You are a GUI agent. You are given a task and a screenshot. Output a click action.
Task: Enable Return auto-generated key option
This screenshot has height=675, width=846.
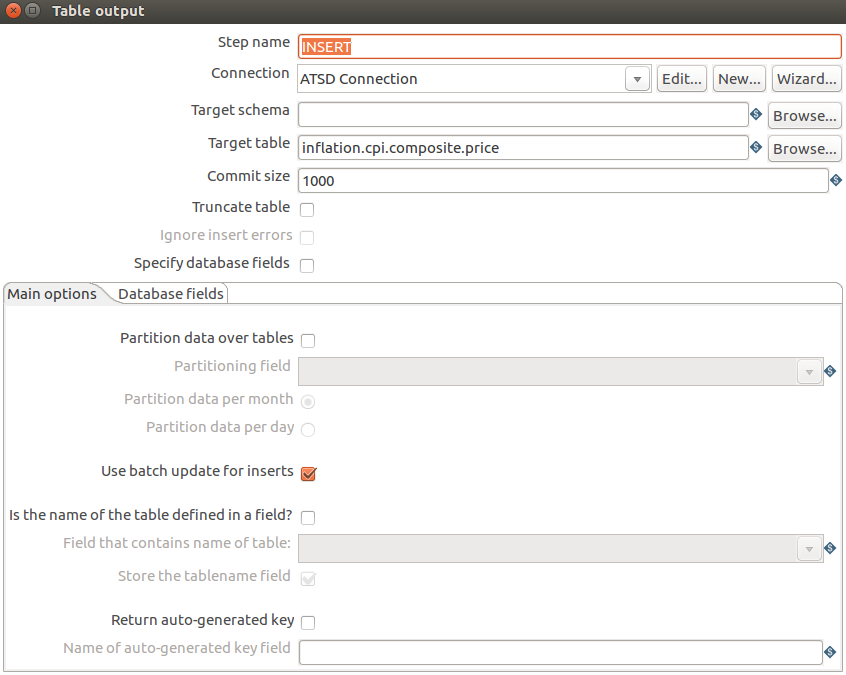coord(308,623)
